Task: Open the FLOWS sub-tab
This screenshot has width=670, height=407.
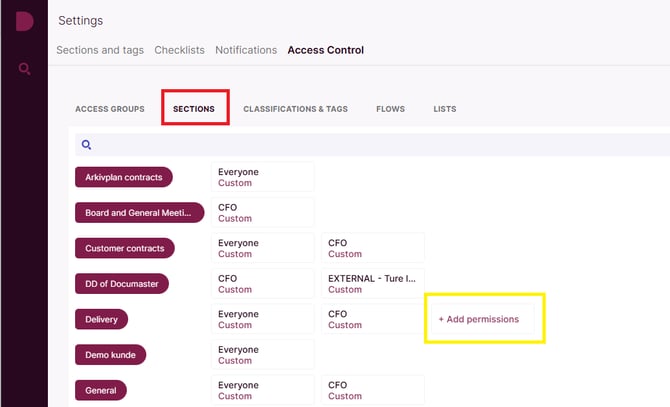Action: pyautogui.click(x=391, y=109)
